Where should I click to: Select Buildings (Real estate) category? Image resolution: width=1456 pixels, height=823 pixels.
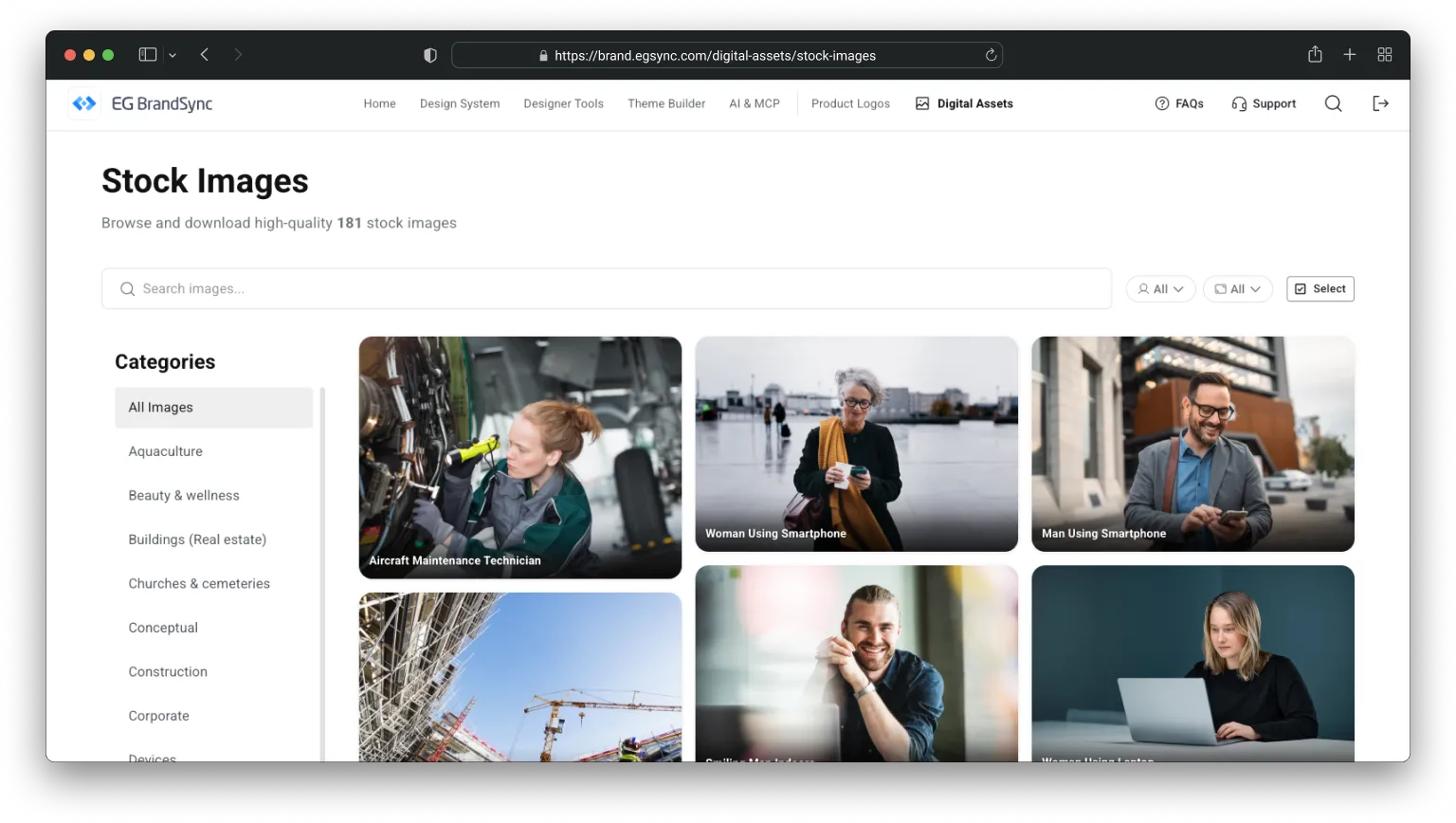click(214, 540)
